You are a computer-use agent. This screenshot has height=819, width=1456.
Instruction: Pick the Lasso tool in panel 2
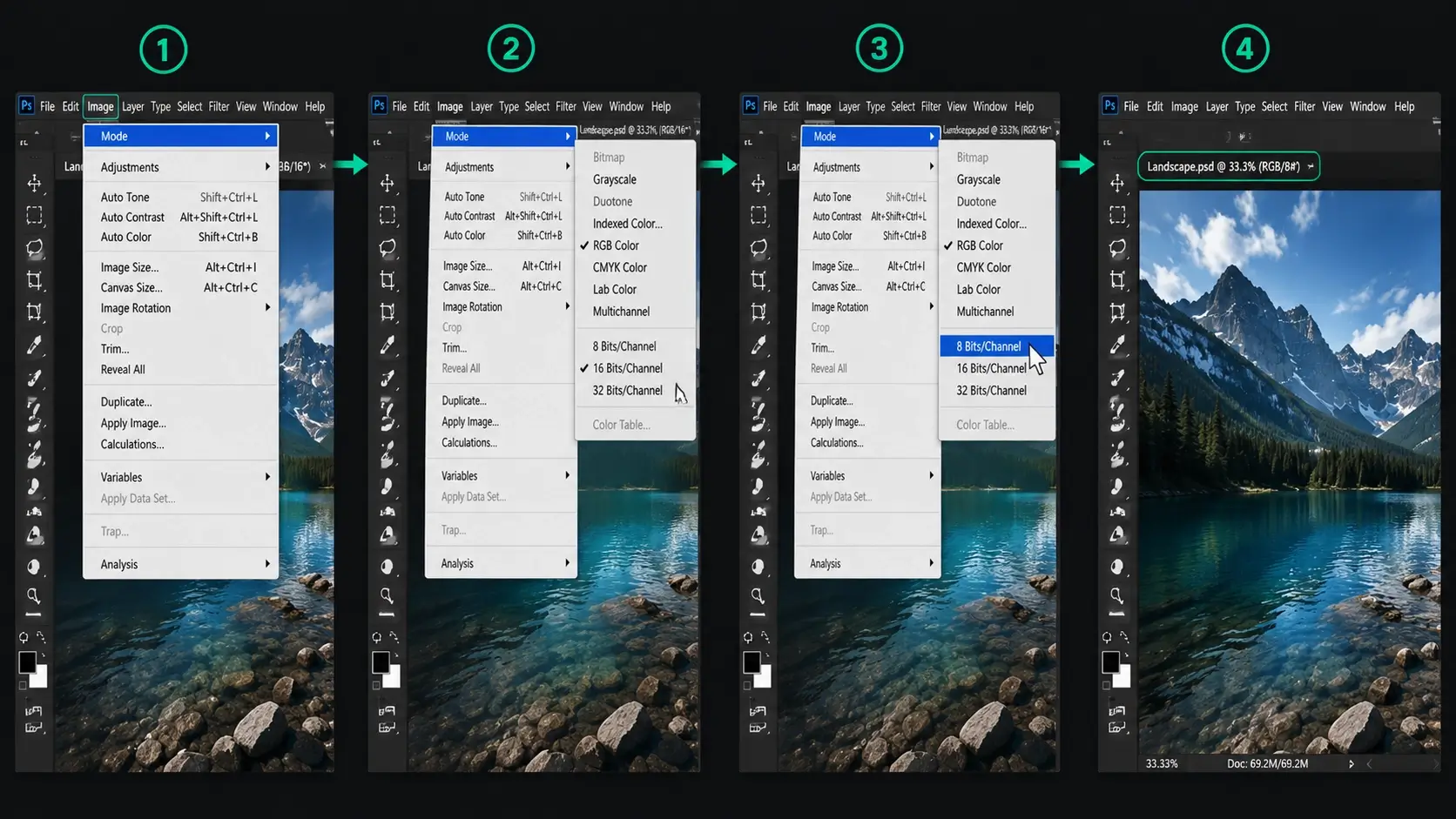[387, 248]
